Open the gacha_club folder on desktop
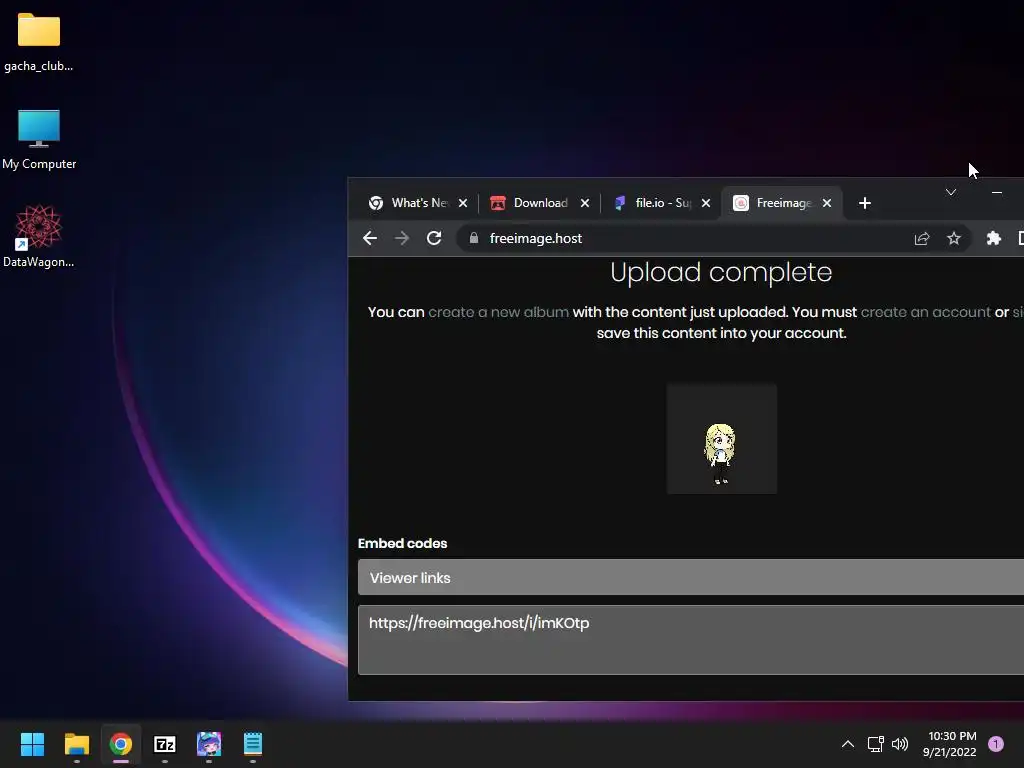The width and height of the screenshot is (1024, 768). point(39,42)
